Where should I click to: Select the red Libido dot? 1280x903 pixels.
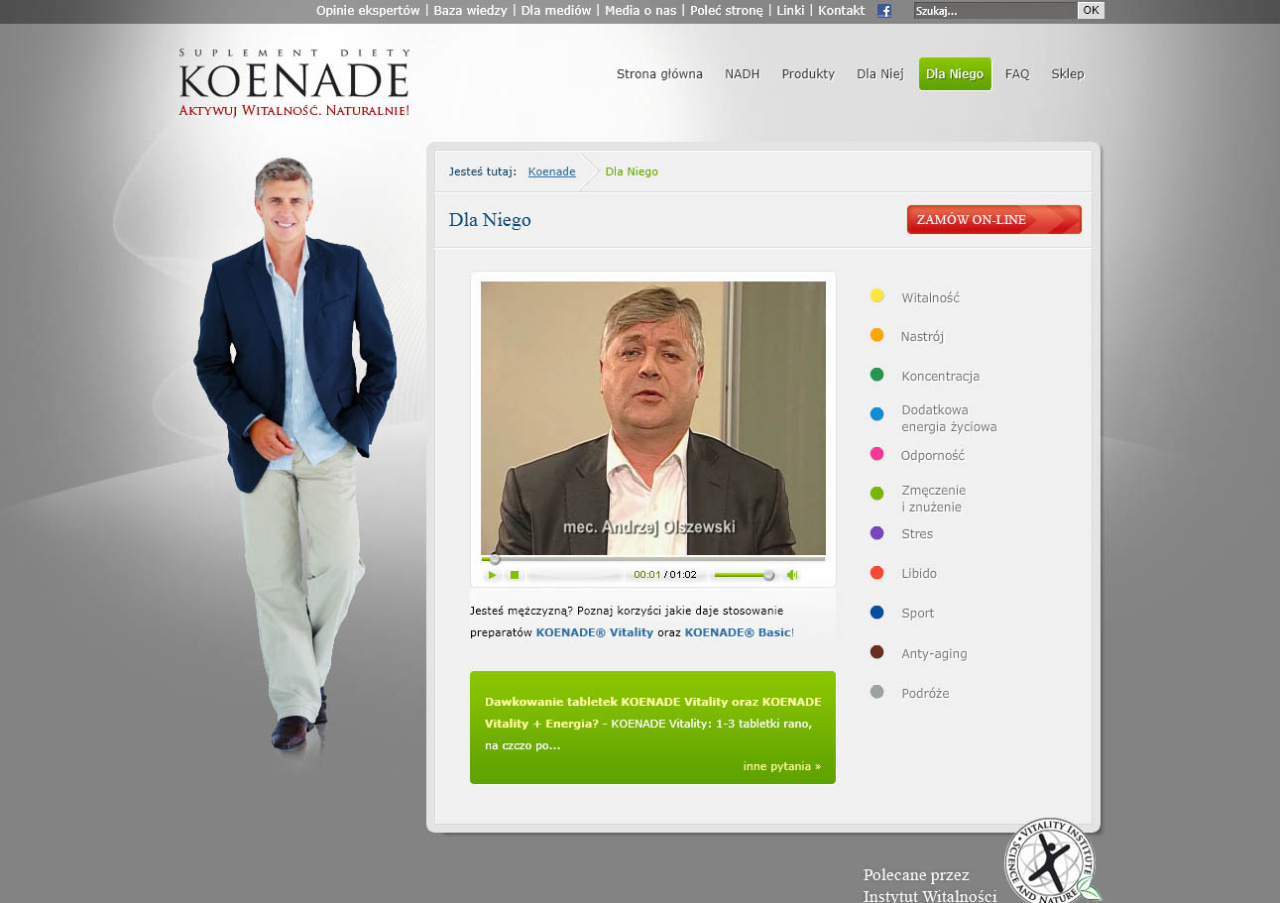tap(877, 573)
